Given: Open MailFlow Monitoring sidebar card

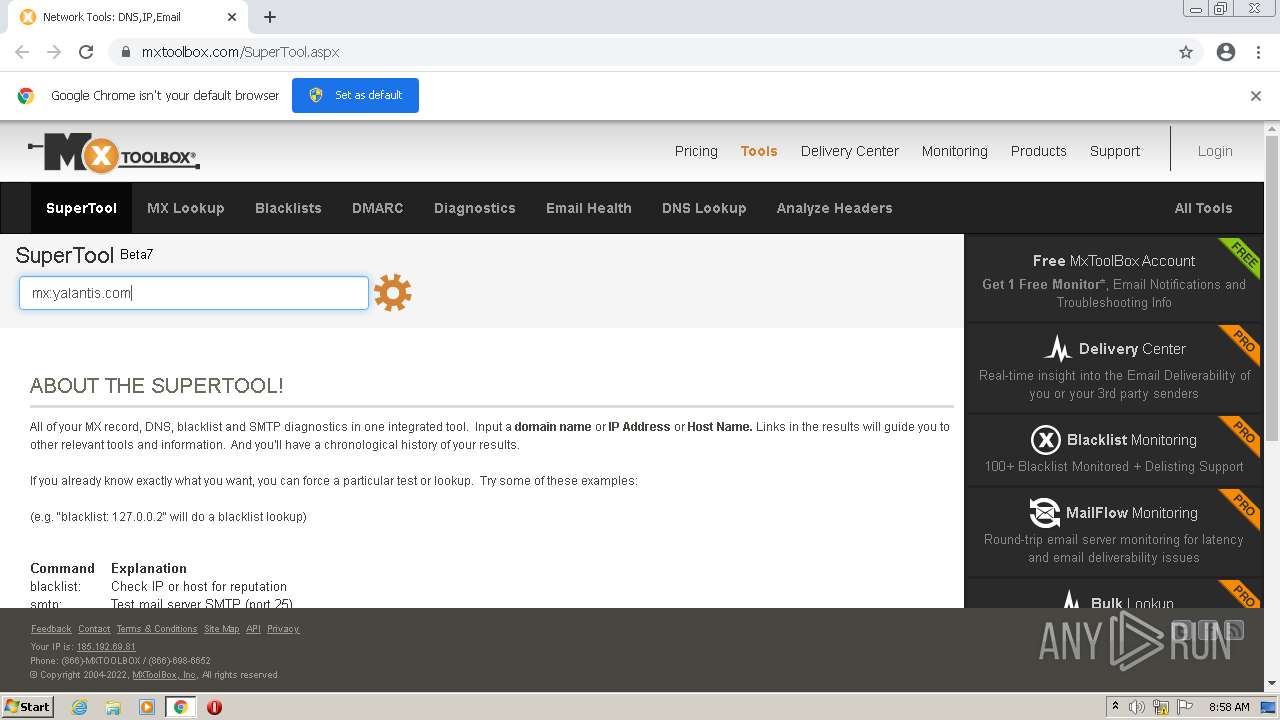Looking at the screenshot, I should 1114,533.
